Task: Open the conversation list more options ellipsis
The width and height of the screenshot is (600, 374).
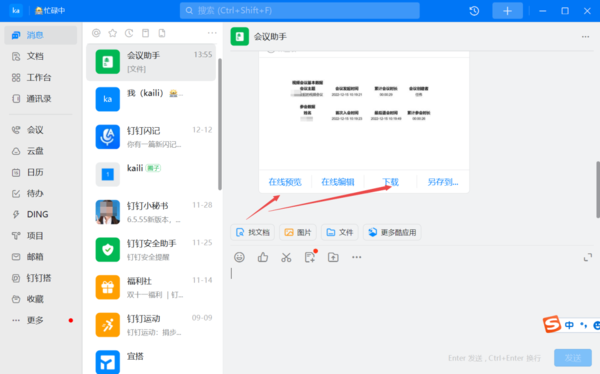Action: (x=212, y=33)
